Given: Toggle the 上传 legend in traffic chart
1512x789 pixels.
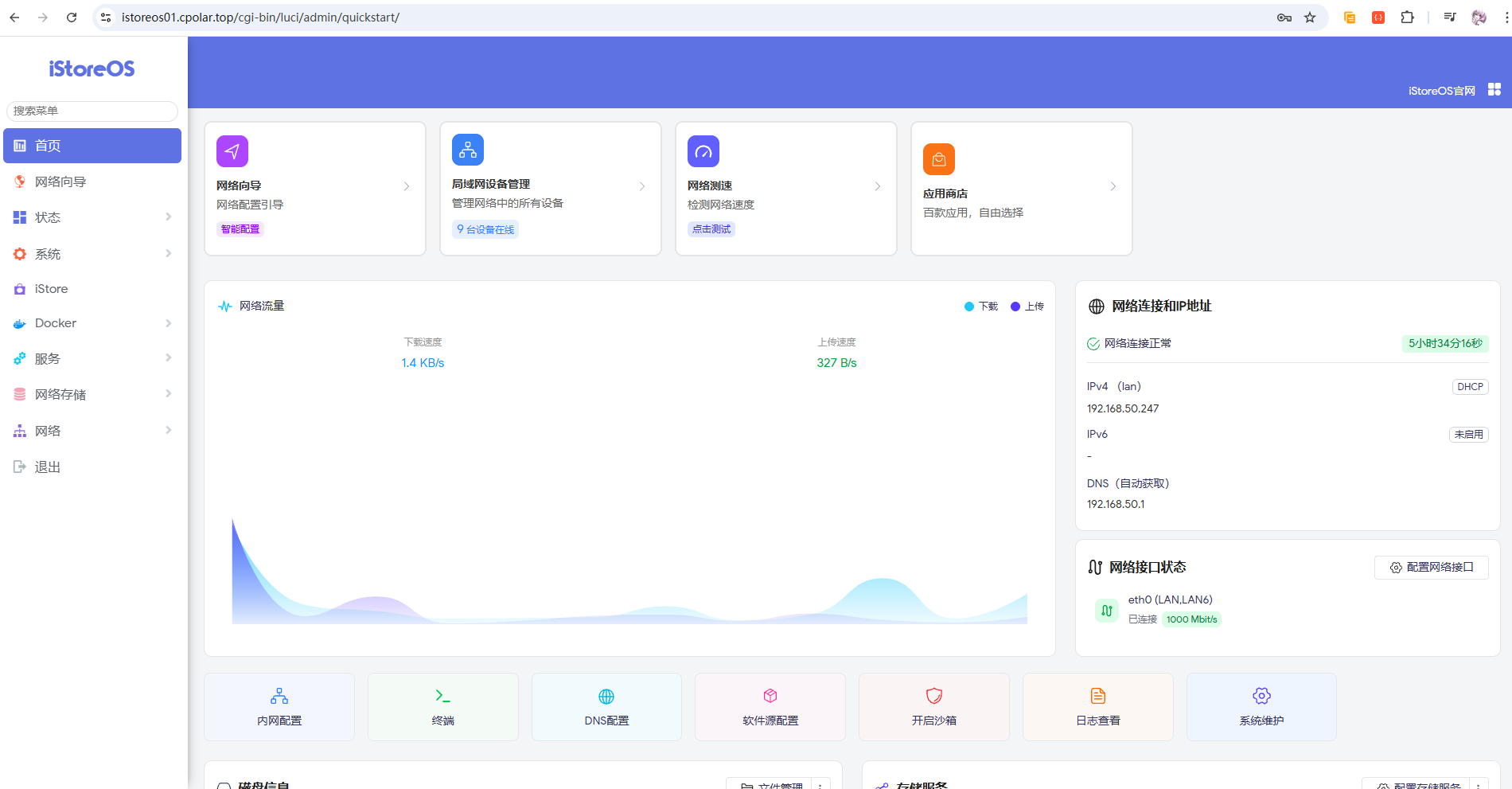Looking at the screenshot, I should [1027, 307].
